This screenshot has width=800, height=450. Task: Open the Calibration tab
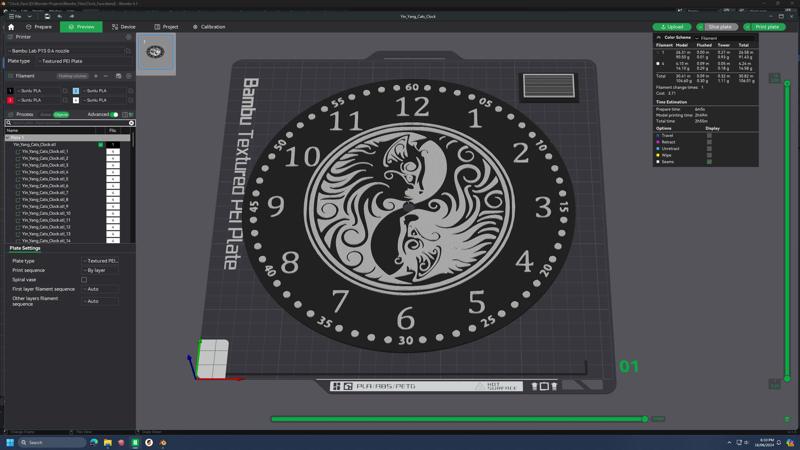(209, 27)
